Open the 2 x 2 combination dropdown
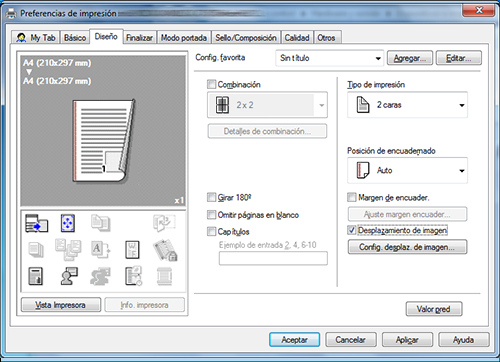The image size is (500, 362). pyautogui.click(x=267, y=105)
